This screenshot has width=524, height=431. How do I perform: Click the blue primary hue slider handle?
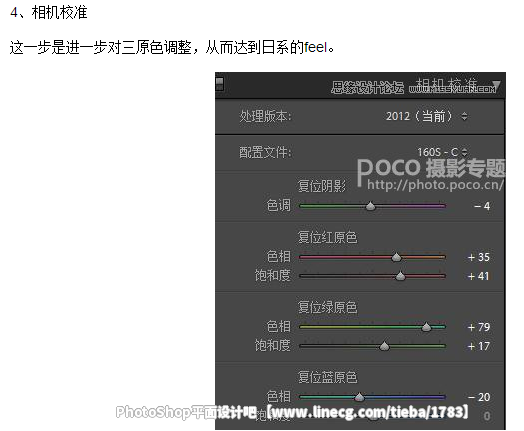pyautogui.click(x=359, y=397)
